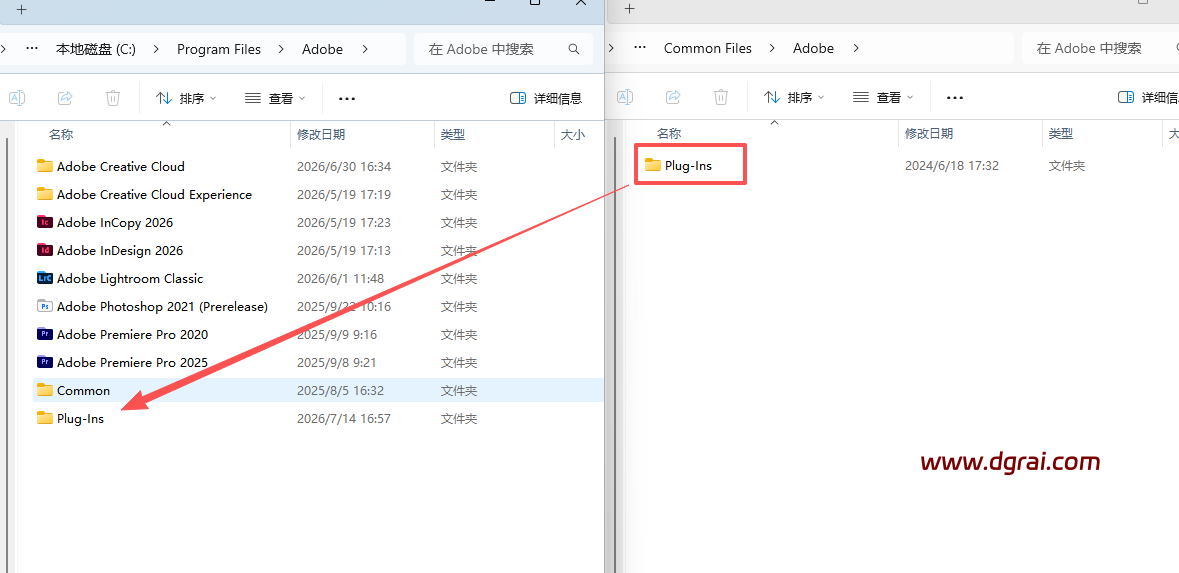
Task: Click the Rename icon in right window toolbar
Action: [x=625, y=97]
